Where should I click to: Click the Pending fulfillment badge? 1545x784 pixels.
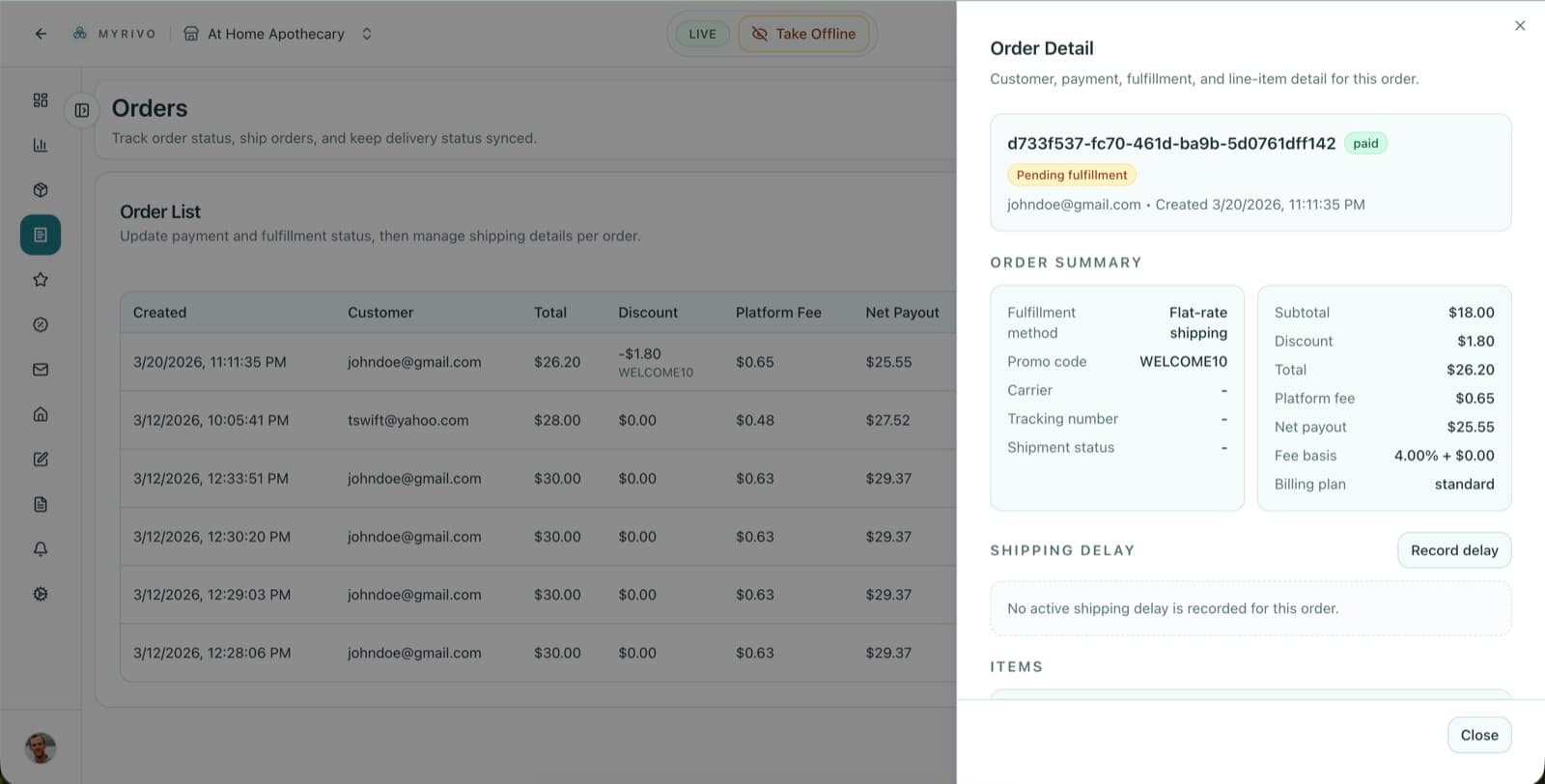tap(1072, 175)
